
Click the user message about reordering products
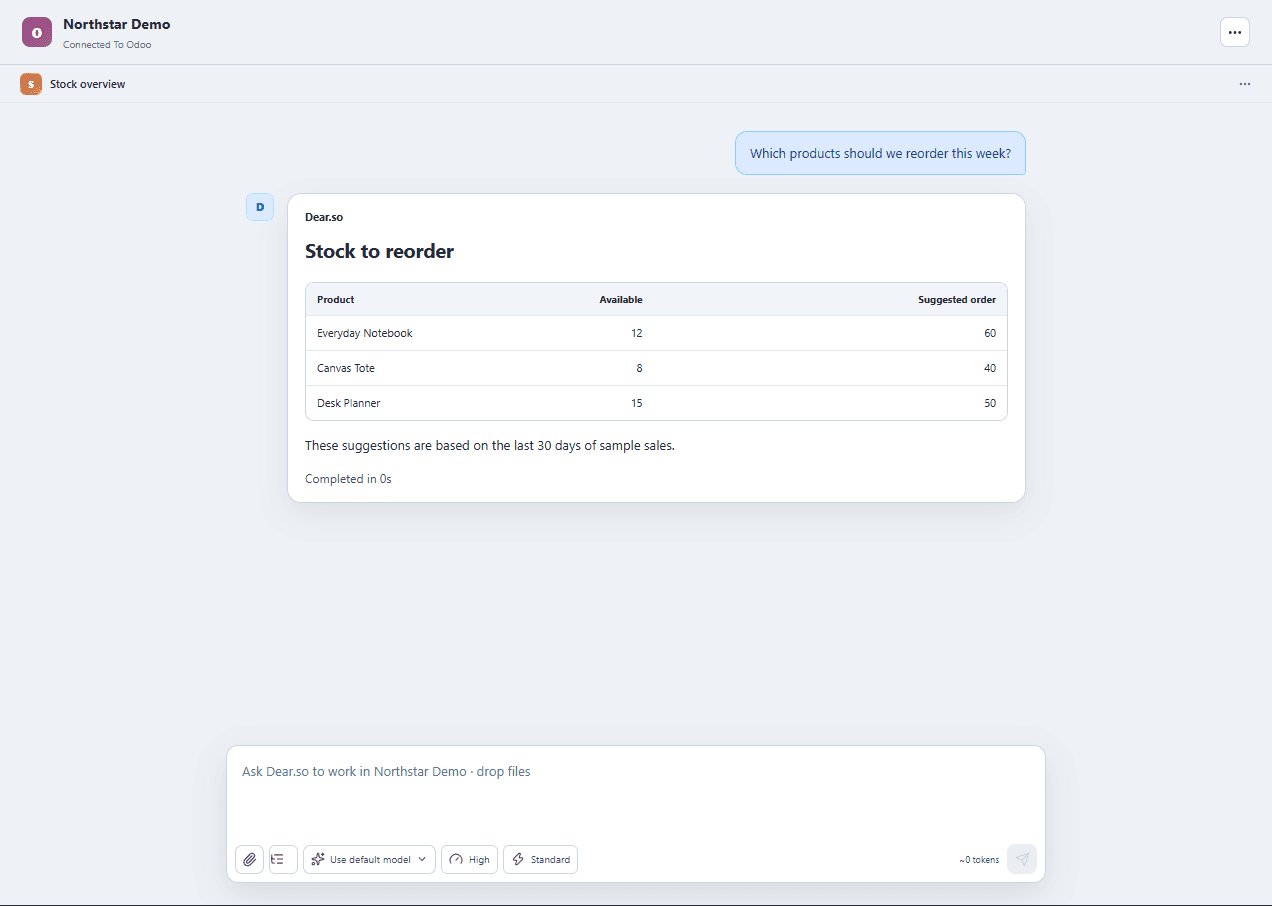pyautogui.click(x=880, y=153)
